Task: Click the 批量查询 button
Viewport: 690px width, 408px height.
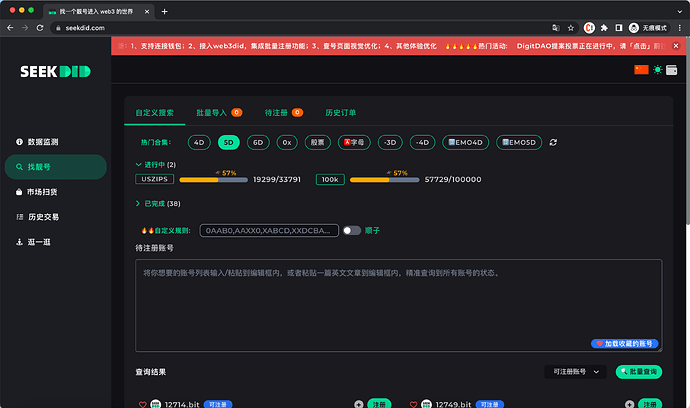Action: click(x=639, y=372)
